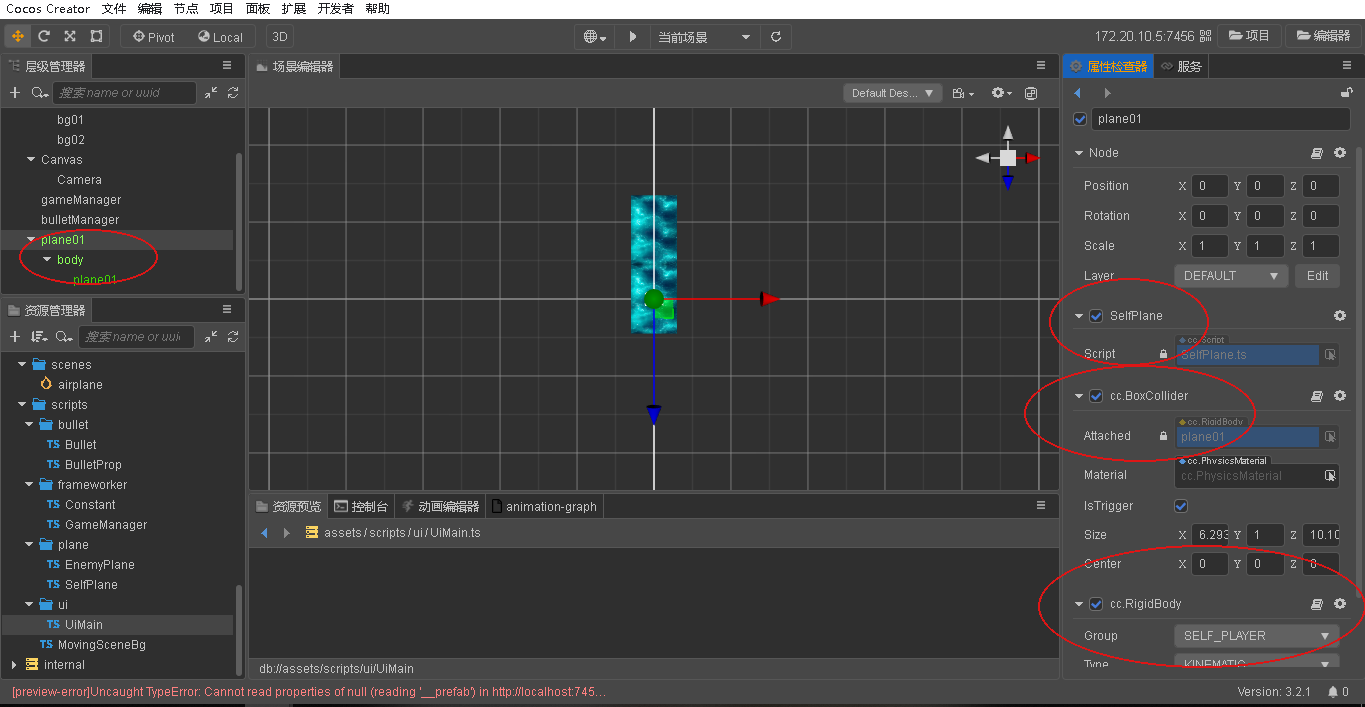Refresh the assets panel

(x=233, y=336)
